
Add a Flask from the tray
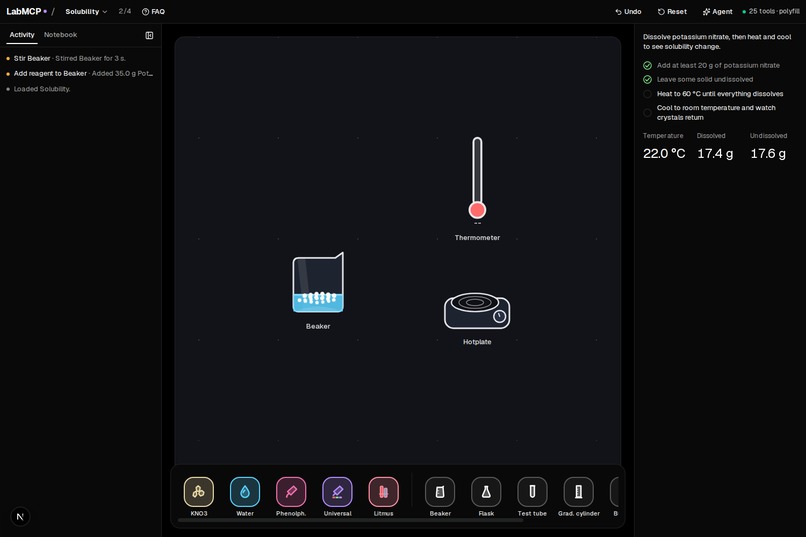pos(486,492)
